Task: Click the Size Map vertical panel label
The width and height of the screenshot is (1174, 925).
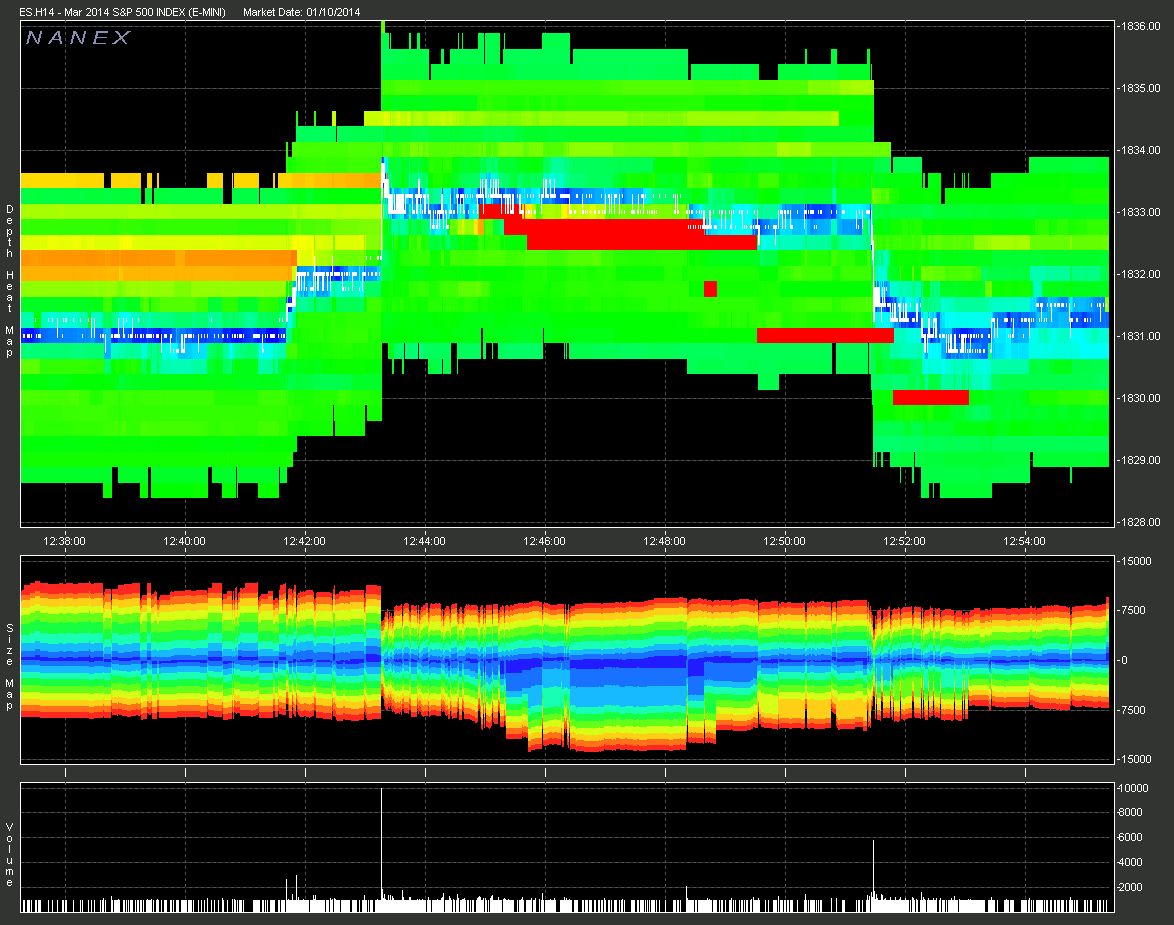Action: tap(9, 667)
